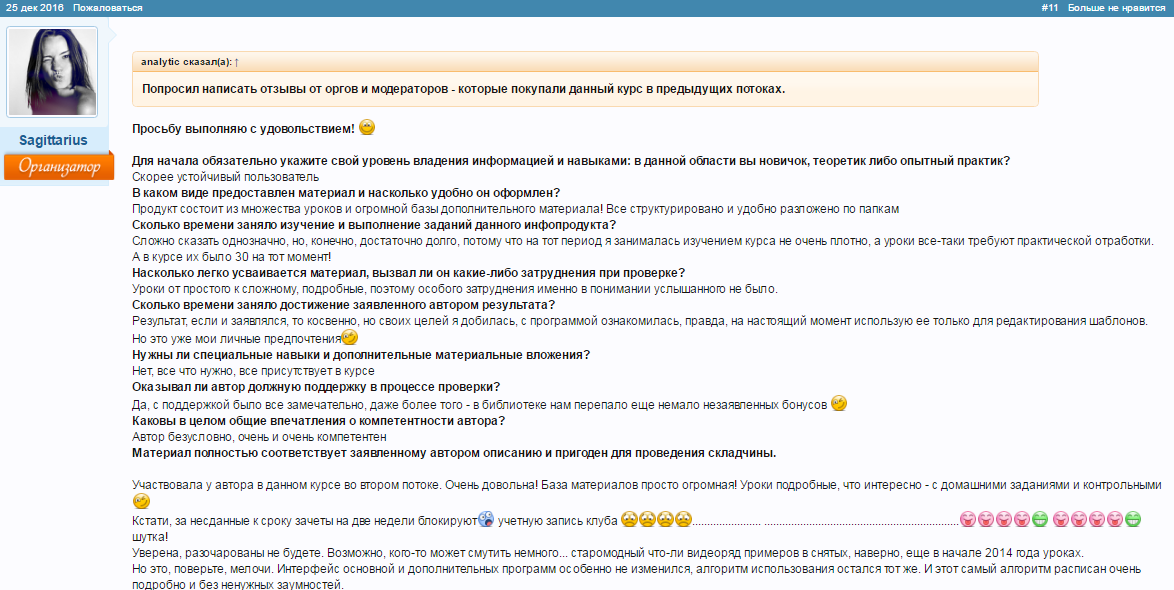The height and width of the screenshot is (590, 1174).
Task: Click the orange "Организатор" badge
Action: click(59, 166)
